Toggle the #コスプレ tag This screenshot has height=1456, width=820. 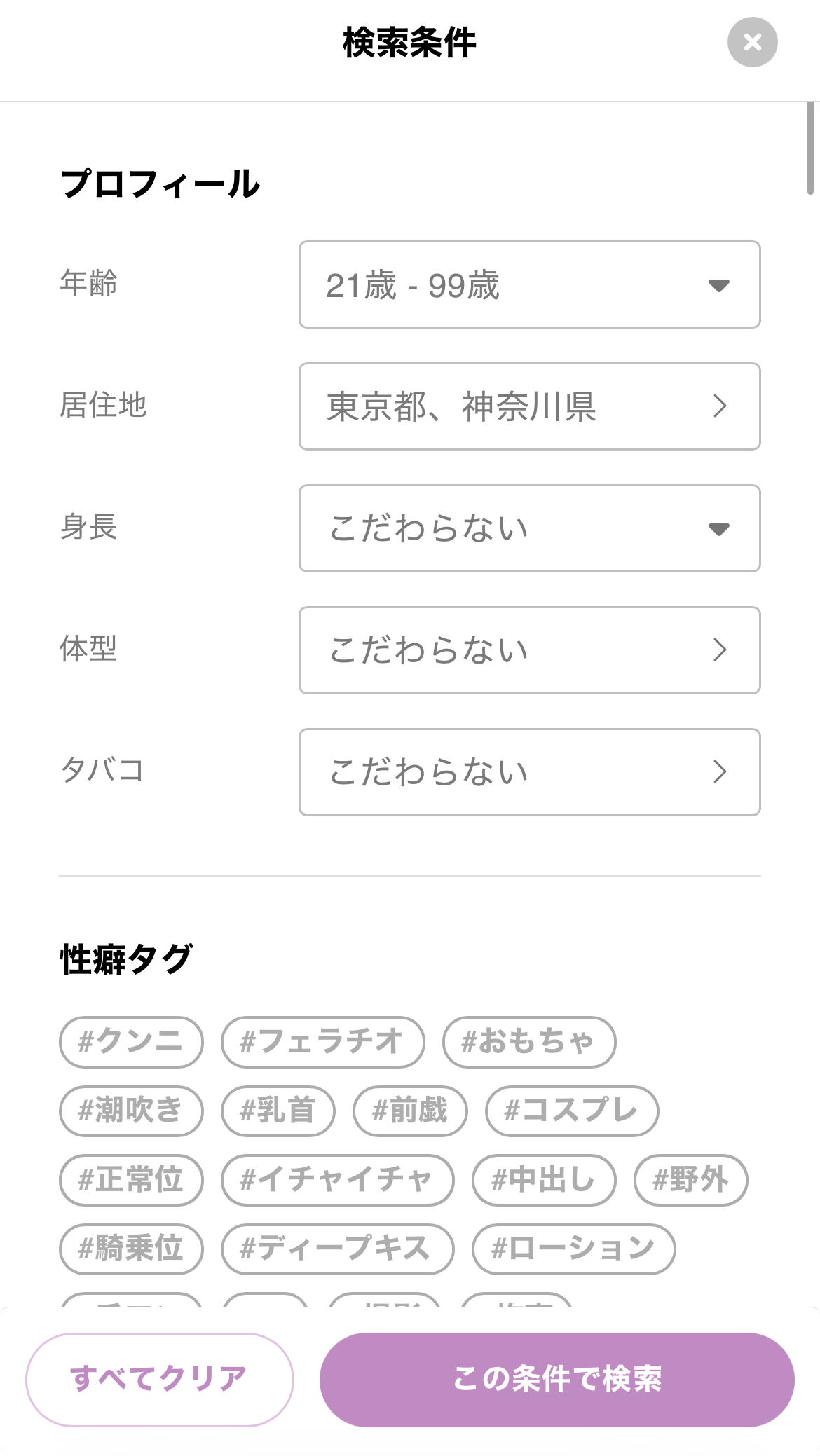tap(572, 1111)
